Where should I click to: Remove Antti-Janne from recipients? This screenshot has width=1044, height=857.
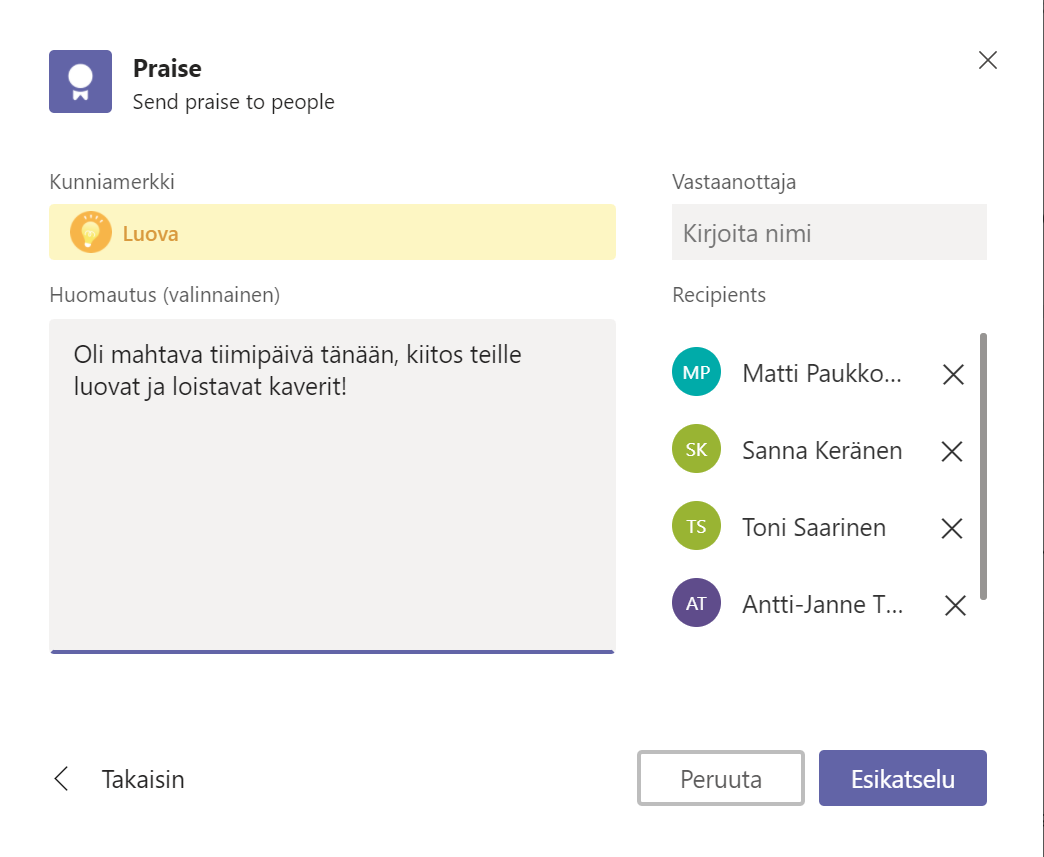tap(955, 605)
